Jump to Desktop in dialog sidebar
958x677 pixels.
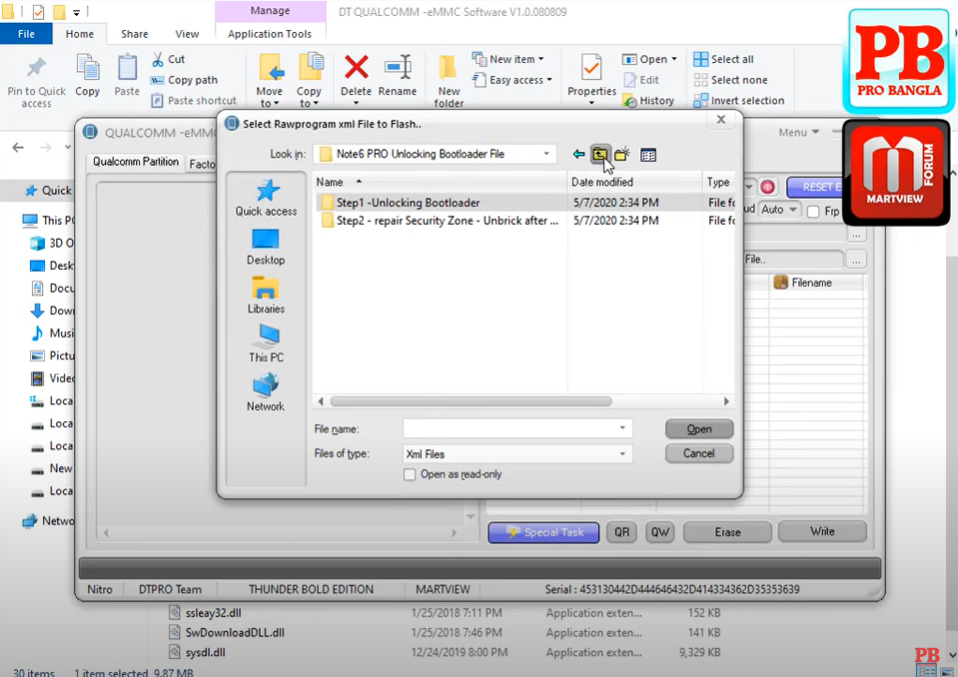(266, 247)
